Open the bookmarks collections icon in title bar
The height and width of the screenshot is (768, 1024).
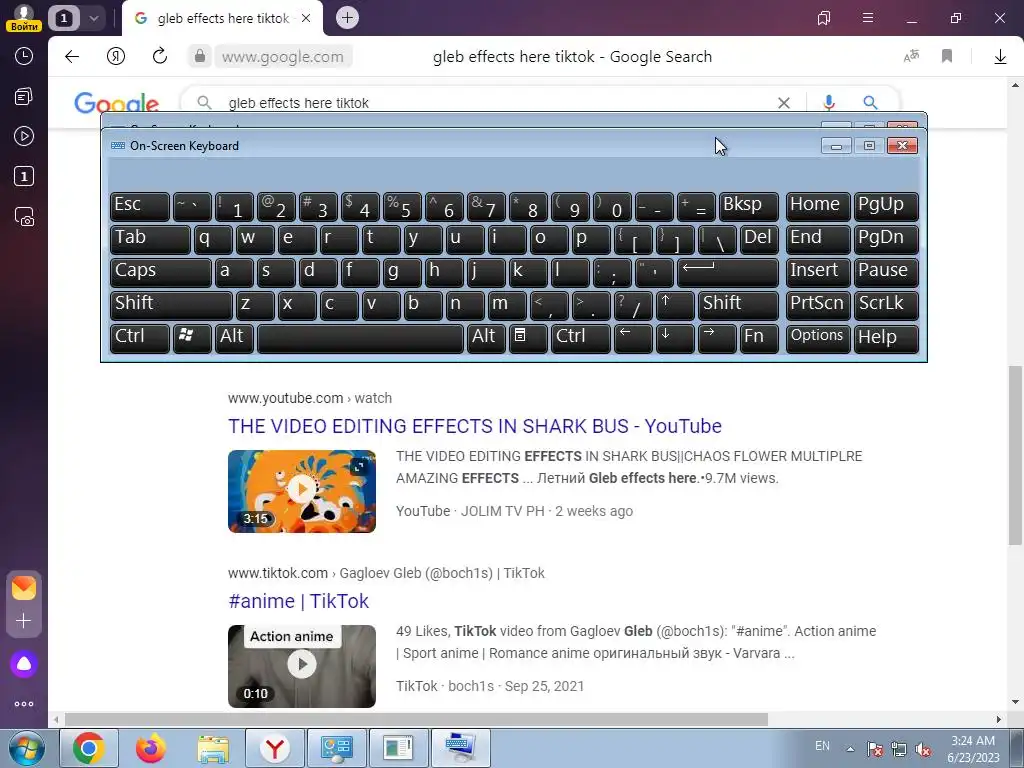click(824, 18)
